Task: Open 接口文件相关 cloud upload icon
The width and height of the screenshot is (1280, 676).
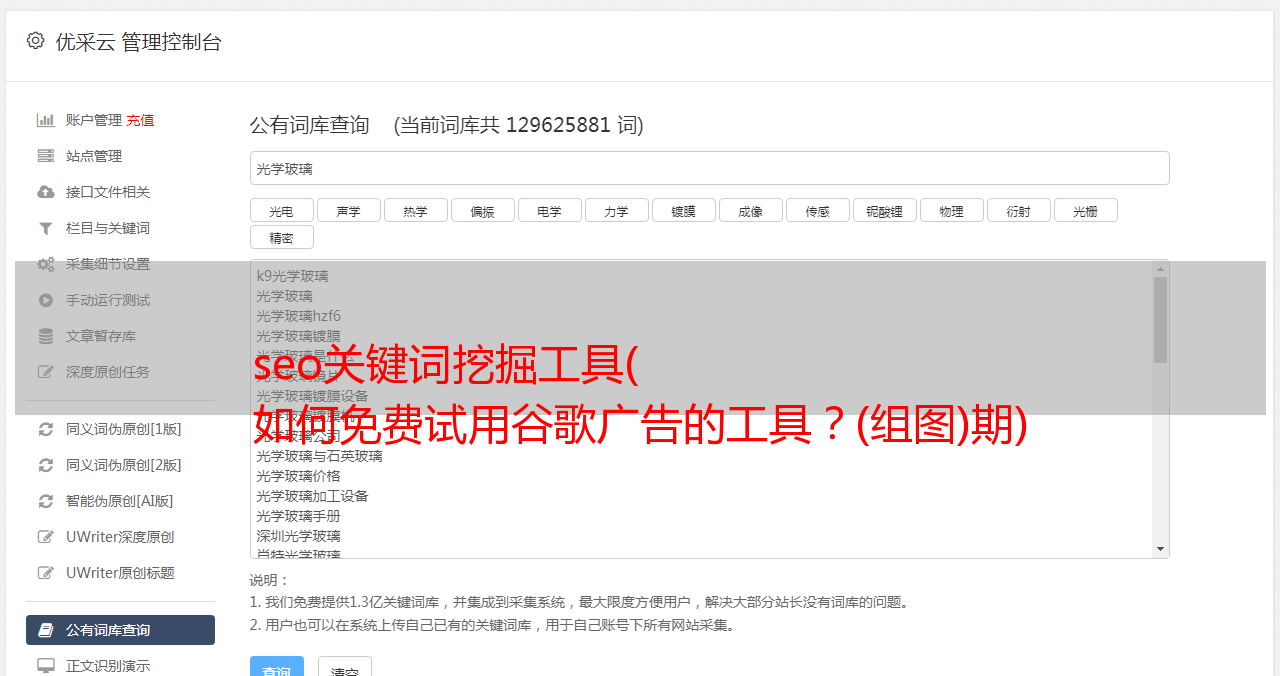Action: pyautogui.click(x=46, y=192)
